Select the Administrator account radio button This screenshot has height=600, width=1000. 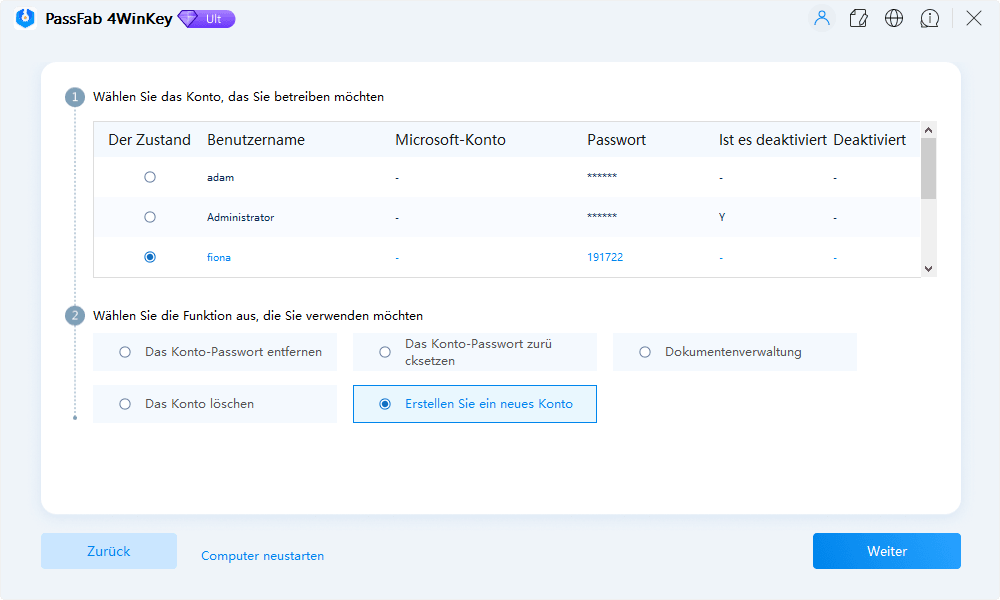click(x=150, y=217)
